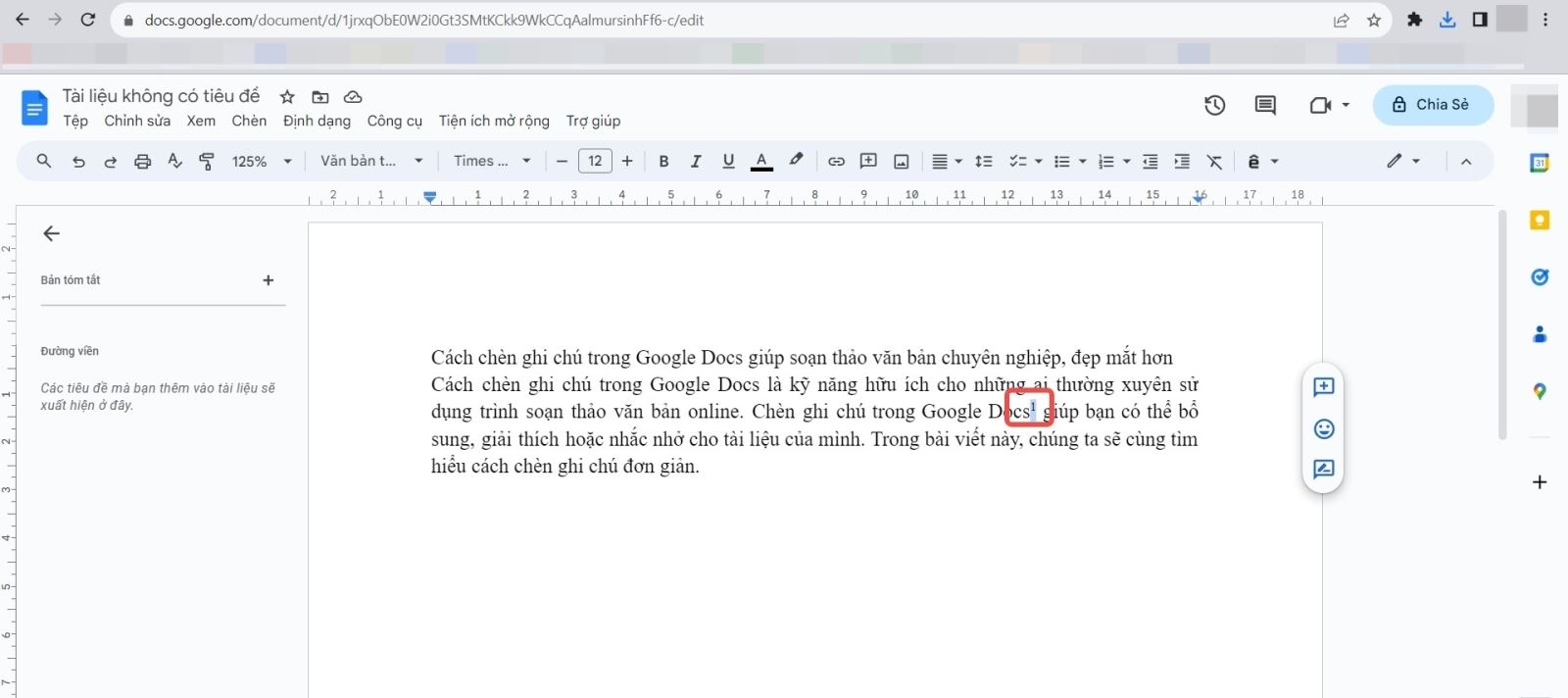Open the Chèn menu

click(x=249, y=121)
